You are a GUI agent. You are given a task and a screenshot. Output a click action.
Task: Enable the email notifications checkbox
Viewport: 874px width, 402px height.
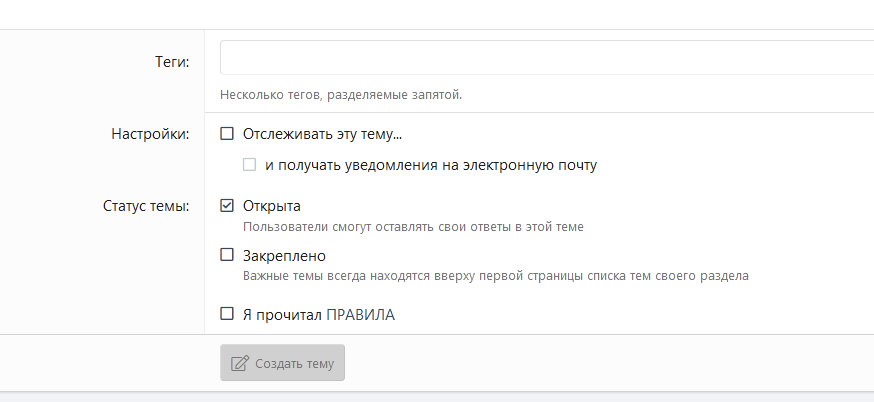[250, 165]
